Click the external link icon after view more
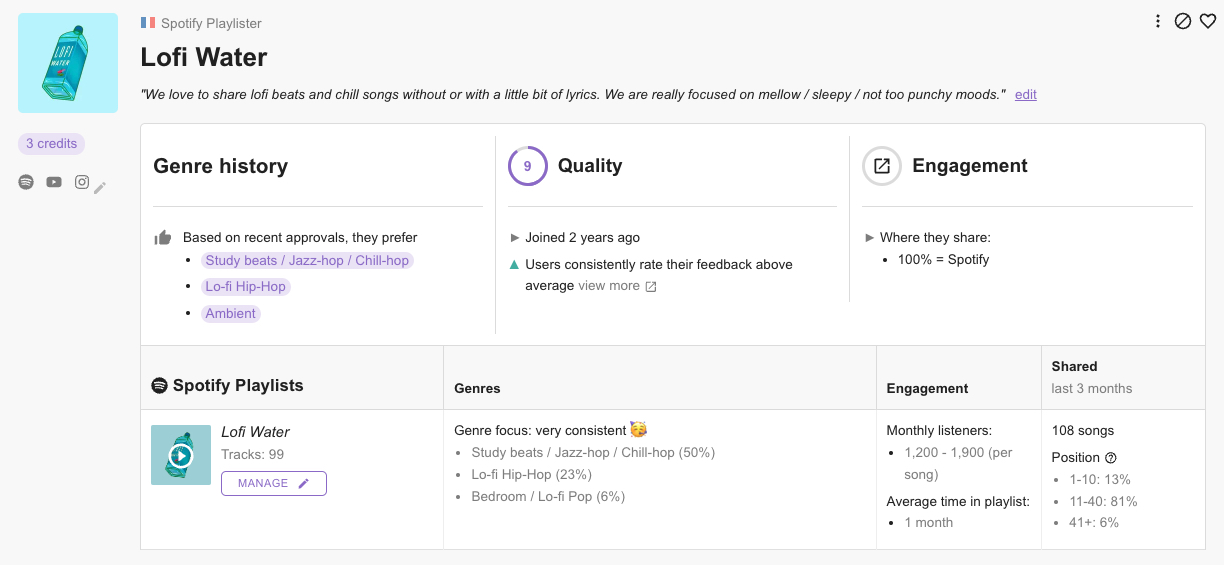The image size is (1224, 565). [651, 286]
